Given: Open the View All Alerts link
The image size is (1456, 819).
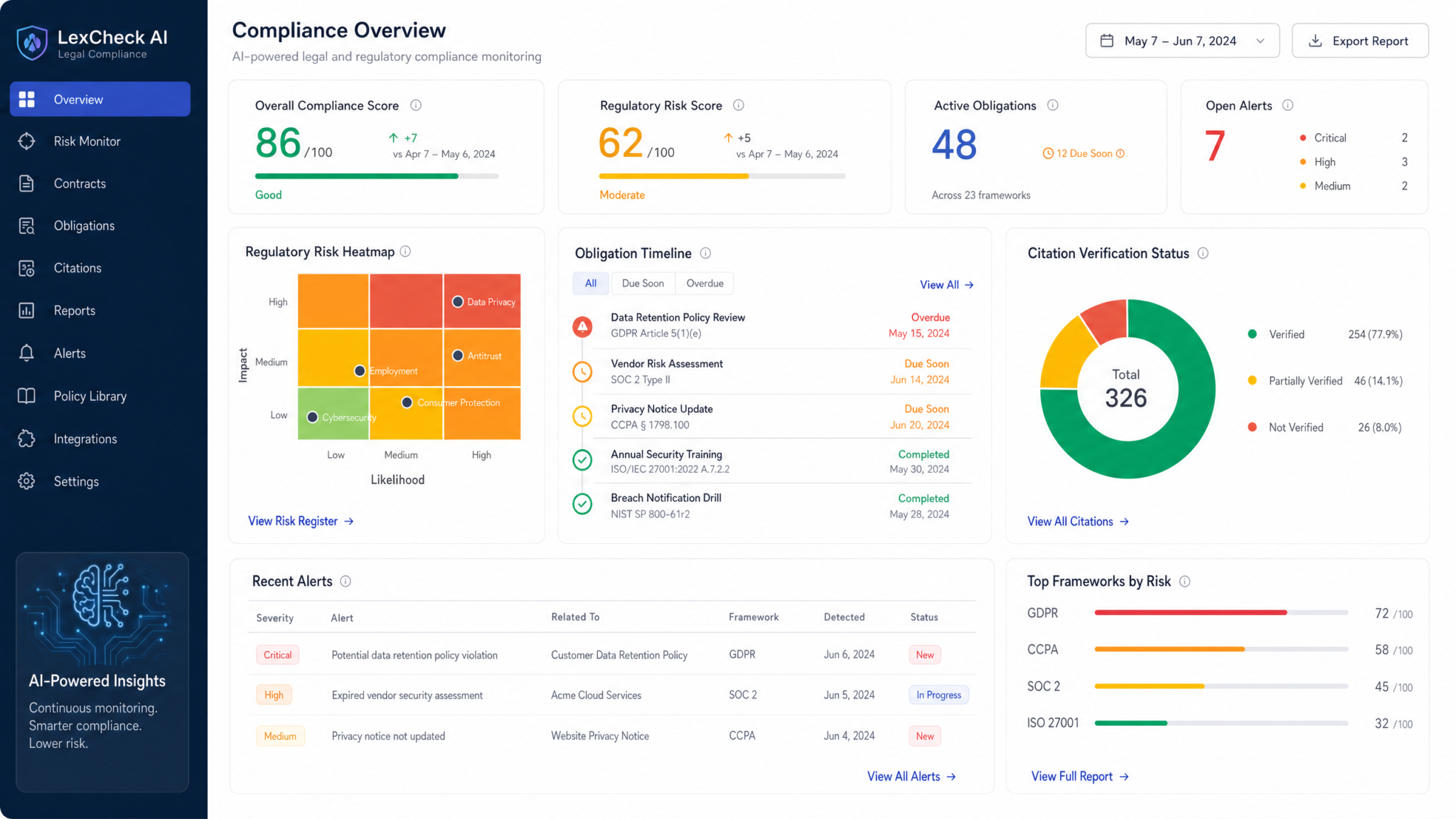Looking at the screenshot, I should [x=911, y=776].
